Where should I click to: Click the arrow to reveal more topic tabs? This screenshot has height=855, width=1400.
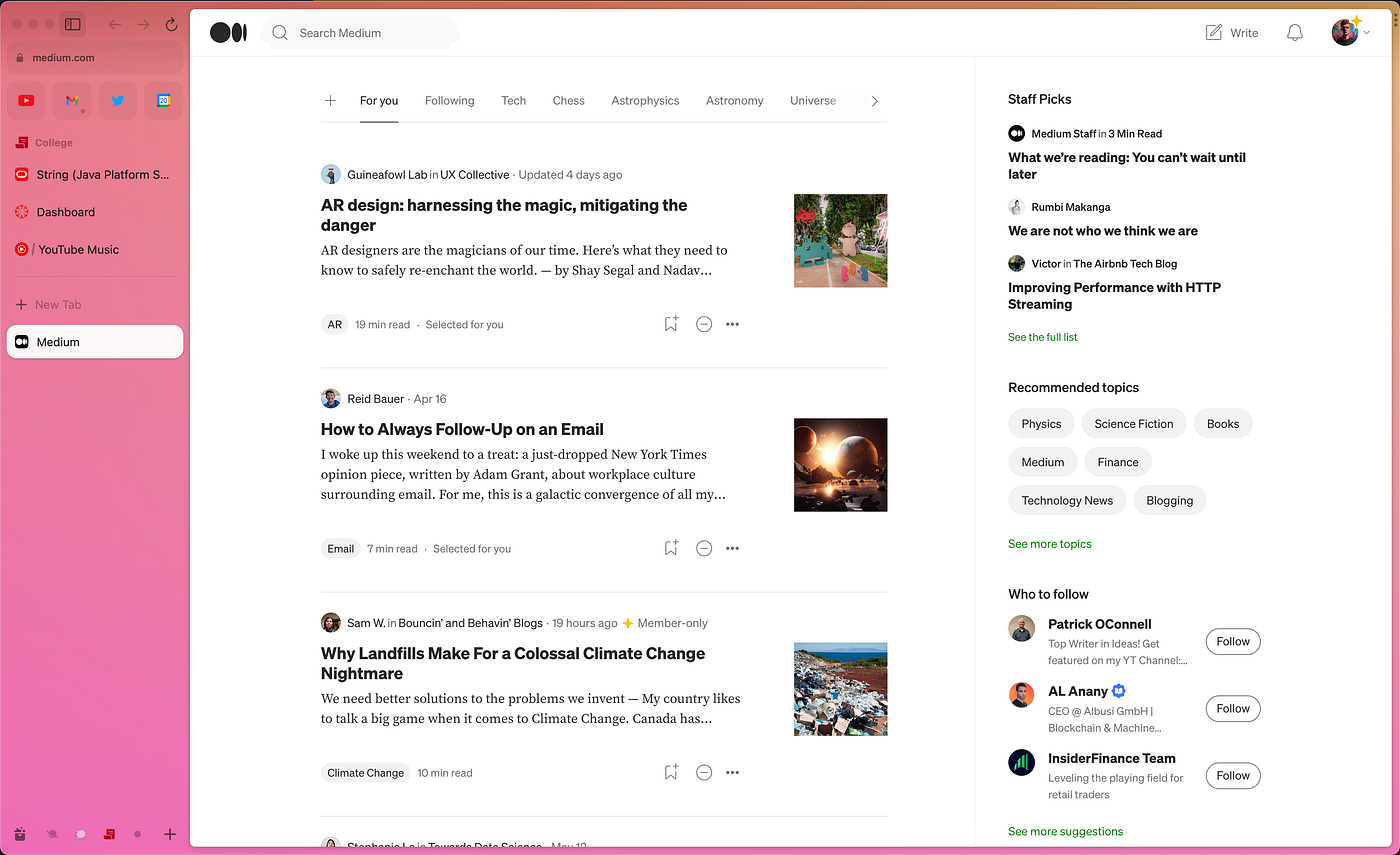(874, 100)
